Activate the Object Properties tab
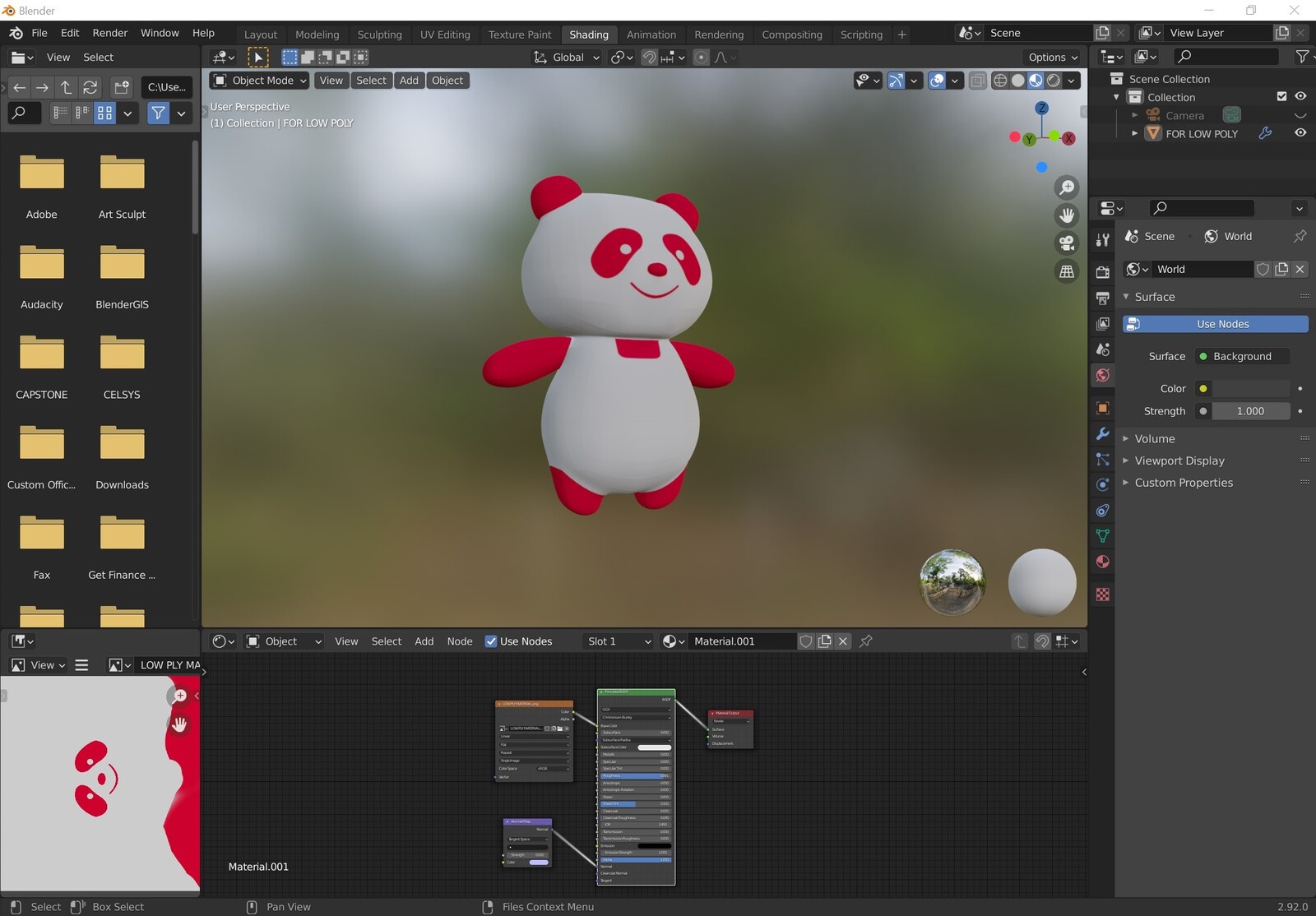 click(1102, 408)
